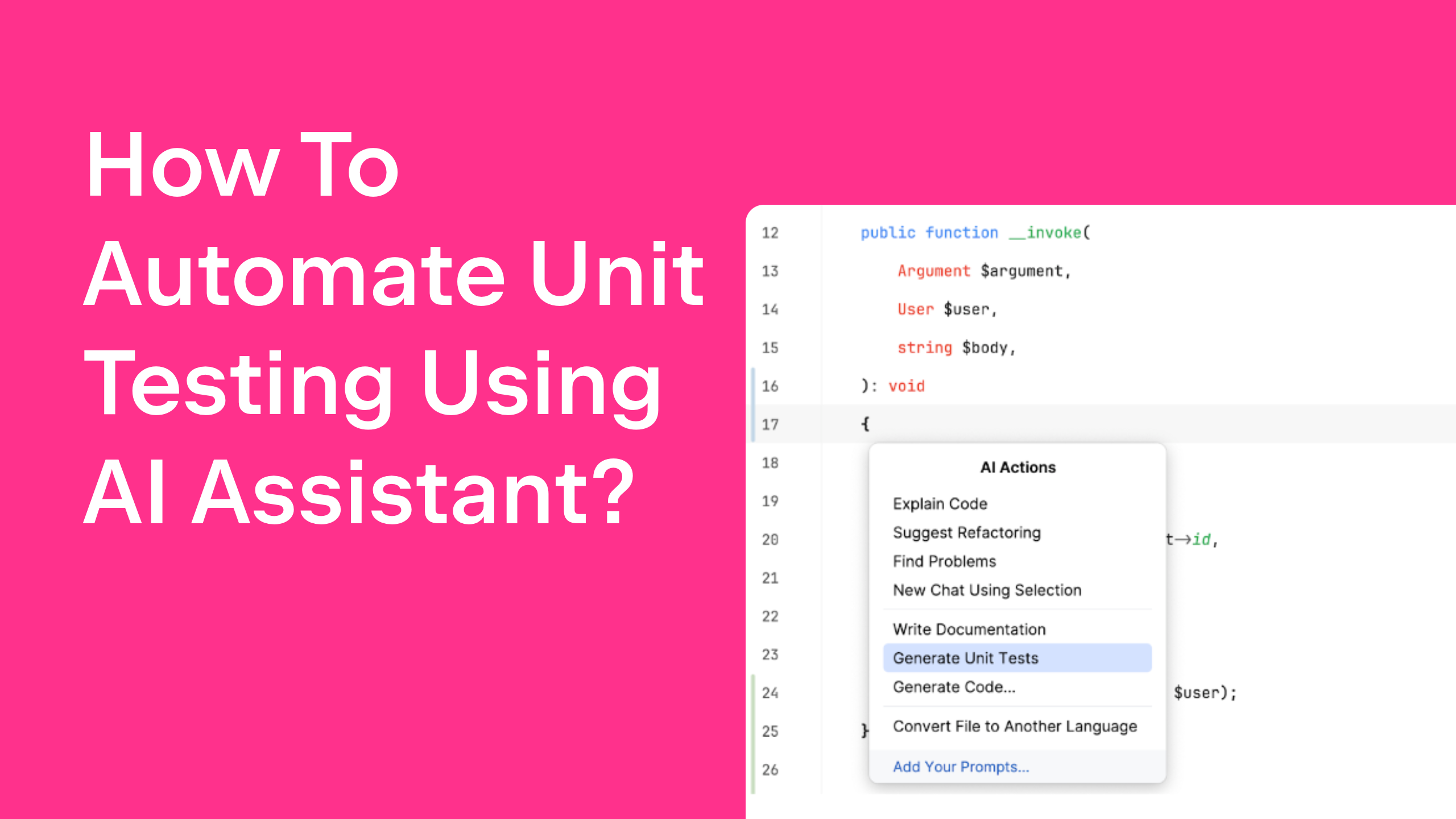The image size is (1456, 819).
Task: Click the User type on line 14
Action: [916, 309]
